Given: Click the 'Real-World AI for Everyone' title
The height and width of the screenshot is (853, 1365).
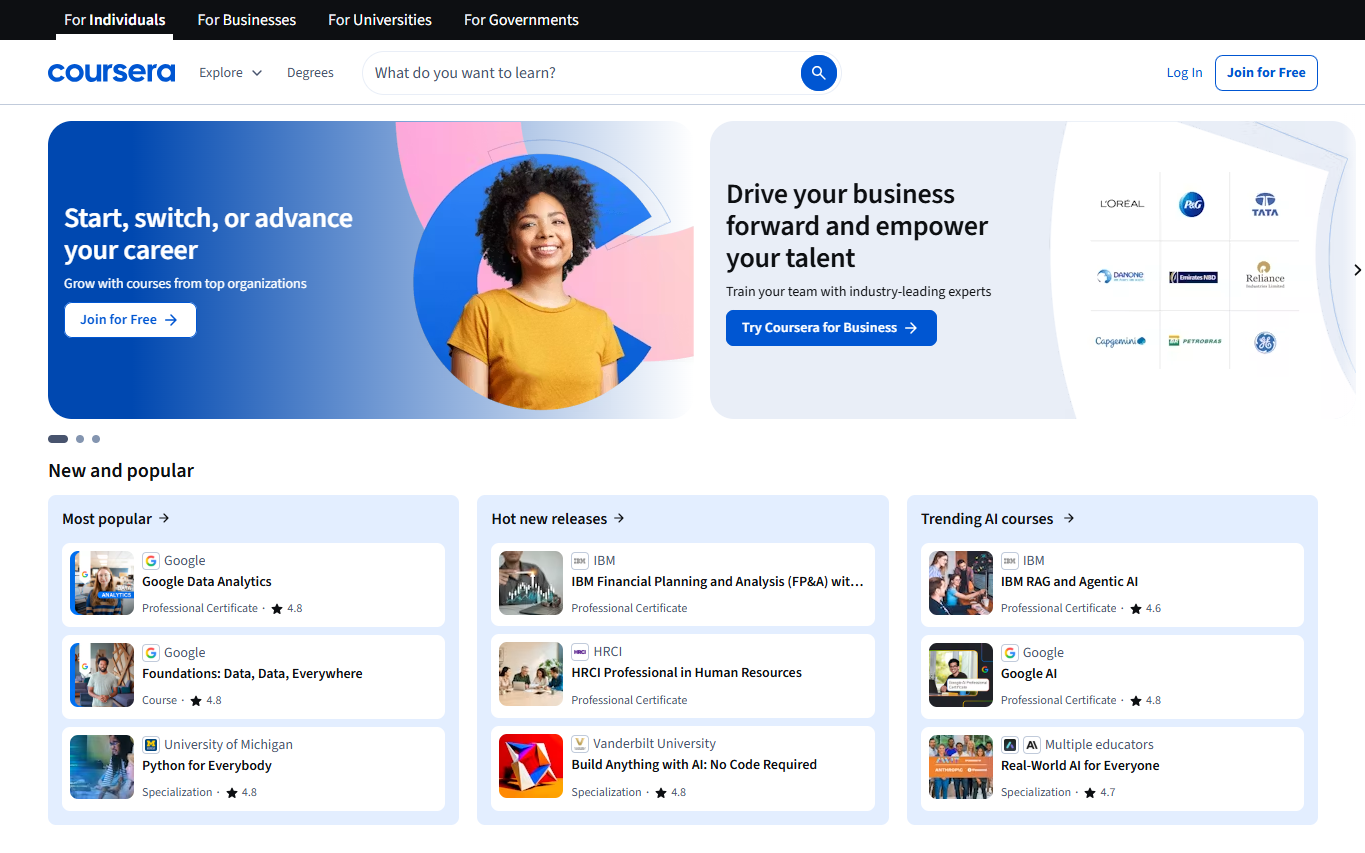Looking at the screenshot, I should [1080, 766].
